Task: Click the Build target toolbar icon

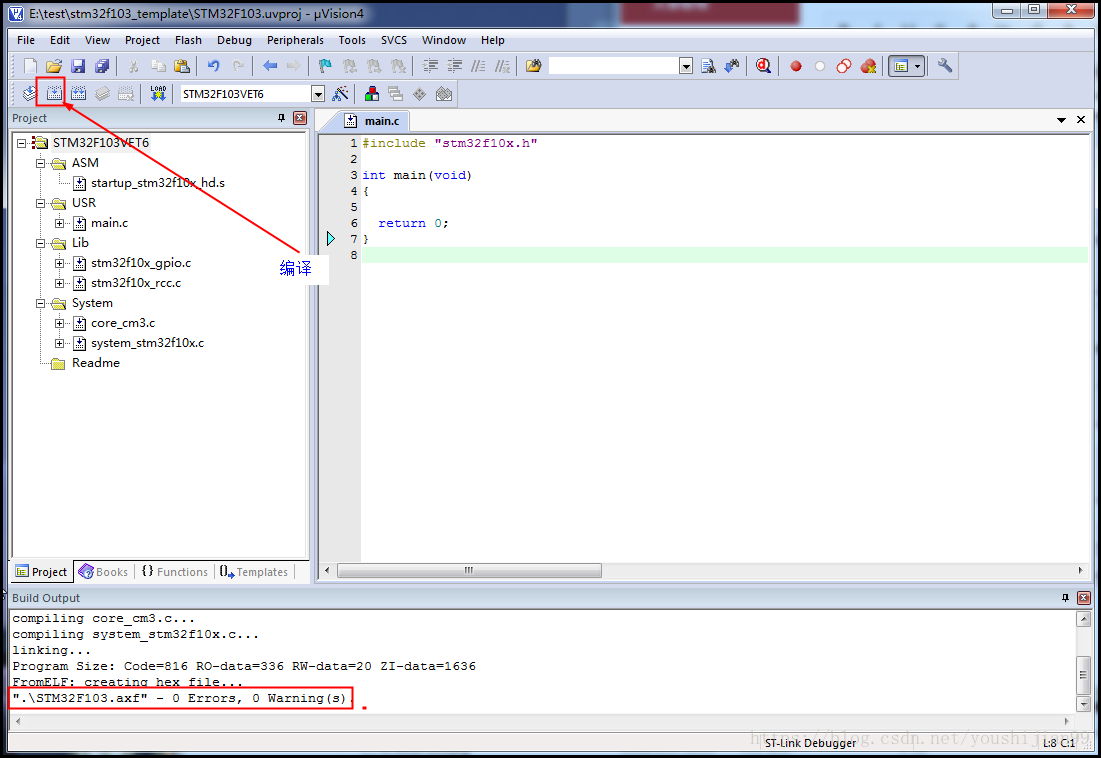Action: [x=54, y=94]
